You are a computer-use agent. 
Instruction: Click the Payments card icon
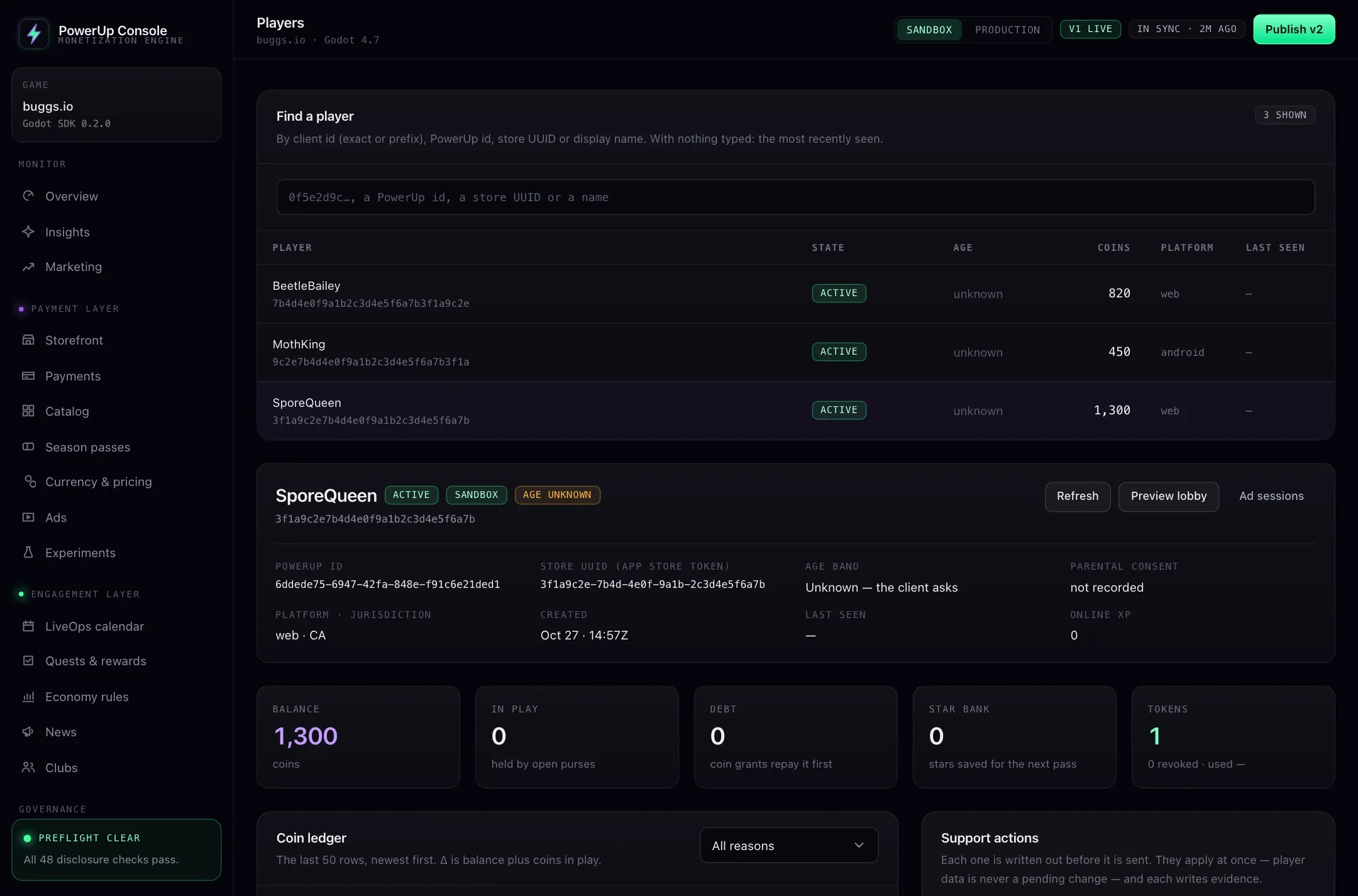28,376
